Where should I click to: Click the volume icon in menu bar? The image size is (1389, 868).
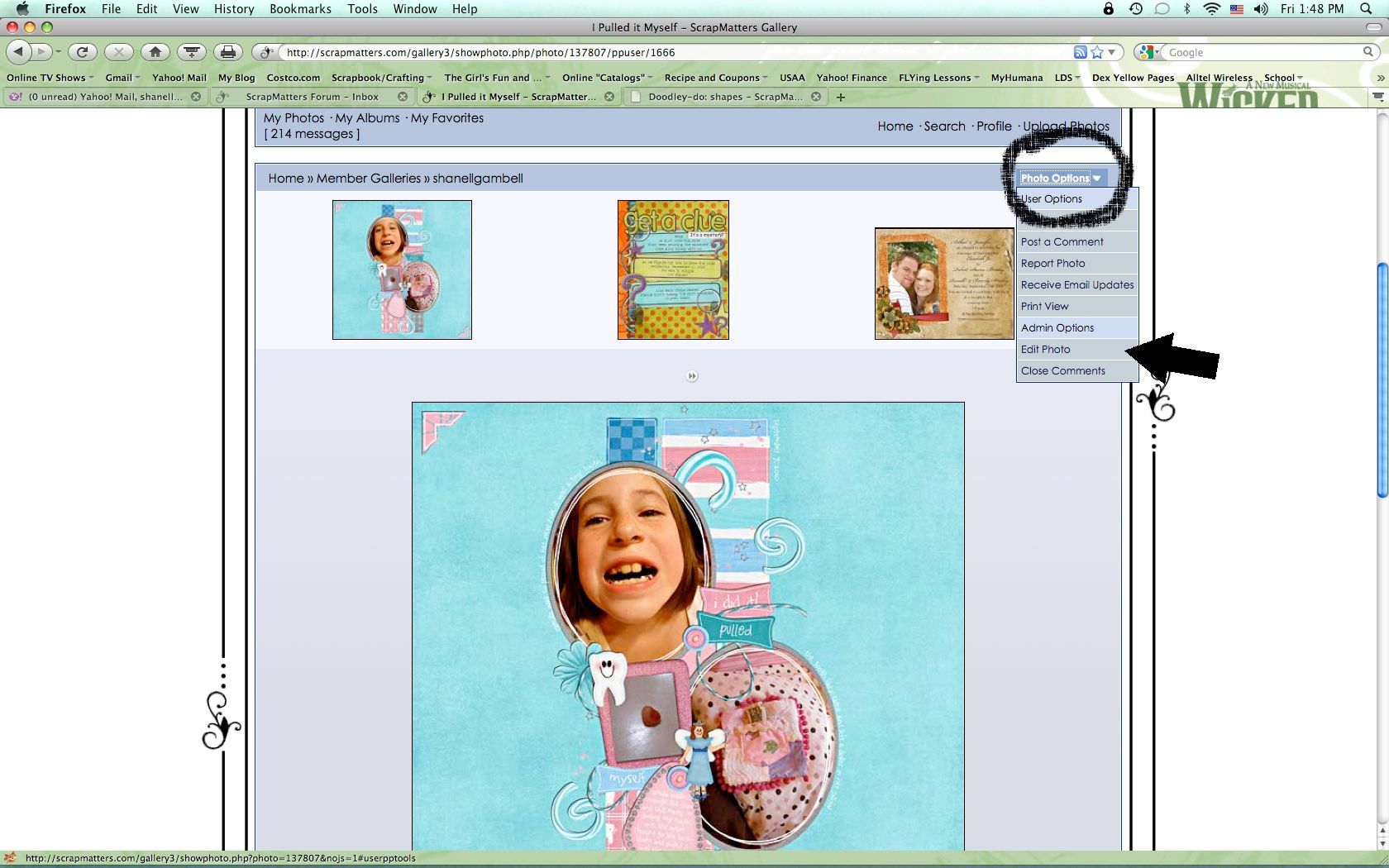coord(1260,8)
